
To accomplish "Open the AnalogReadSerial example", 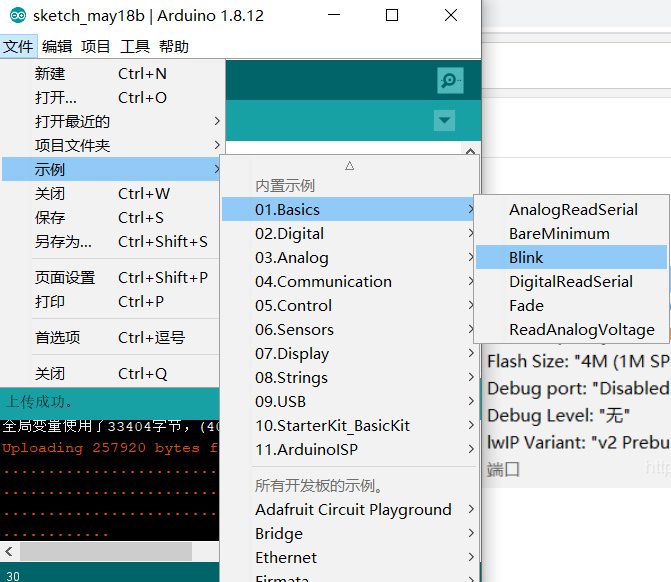I will [x=571, y=210].
